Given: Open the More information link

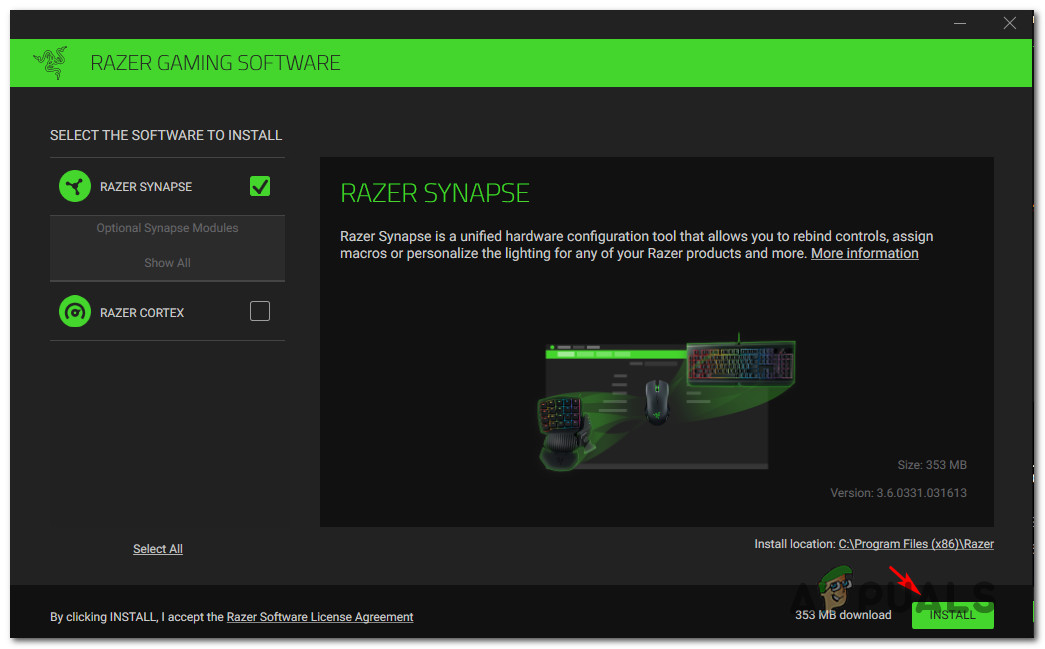Looking at the screenshot, I should (864, 253).
